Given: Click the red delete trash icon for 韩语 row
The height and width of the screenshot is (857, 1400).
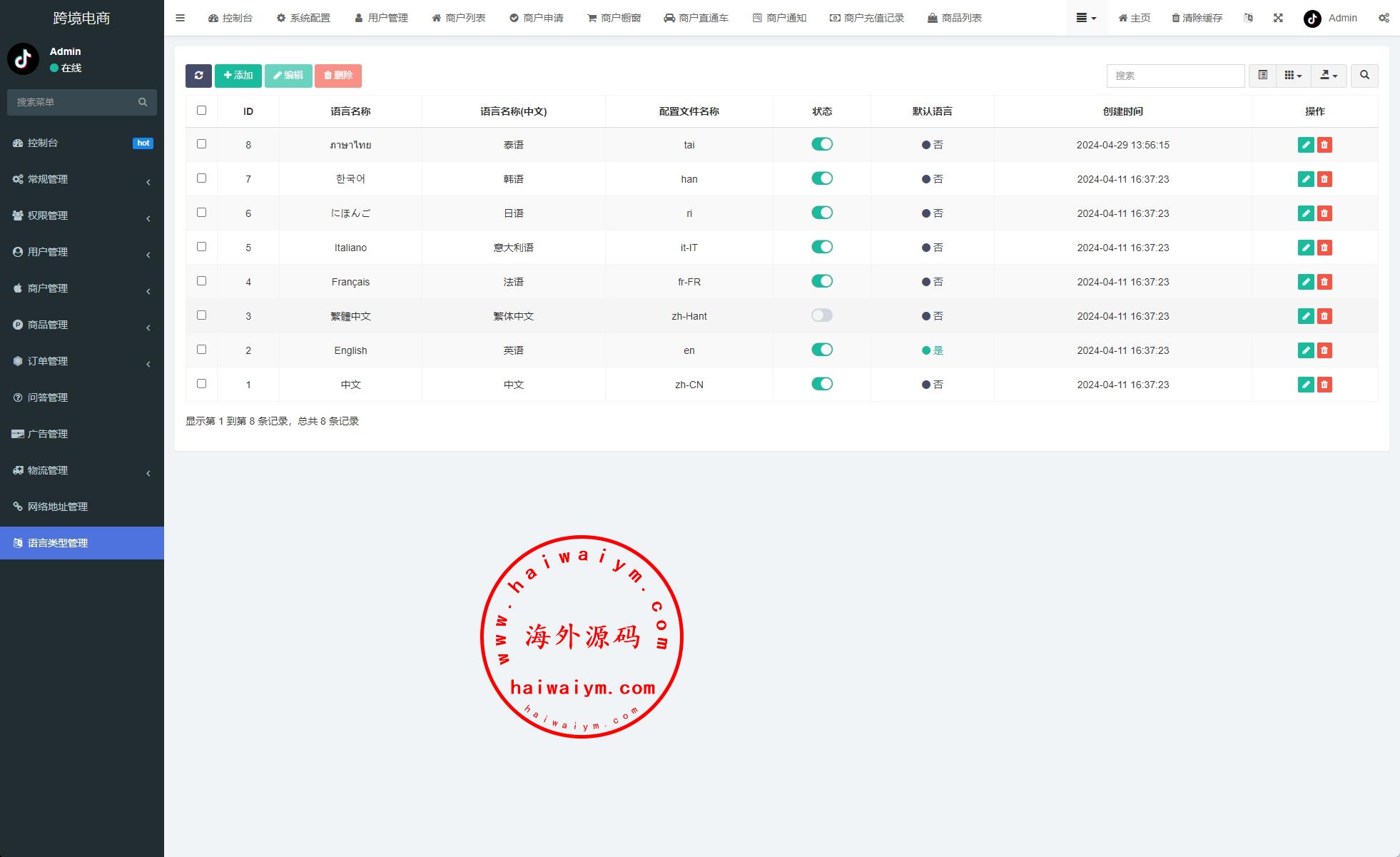Looking at the screenshot, I should coord(1324,179).
